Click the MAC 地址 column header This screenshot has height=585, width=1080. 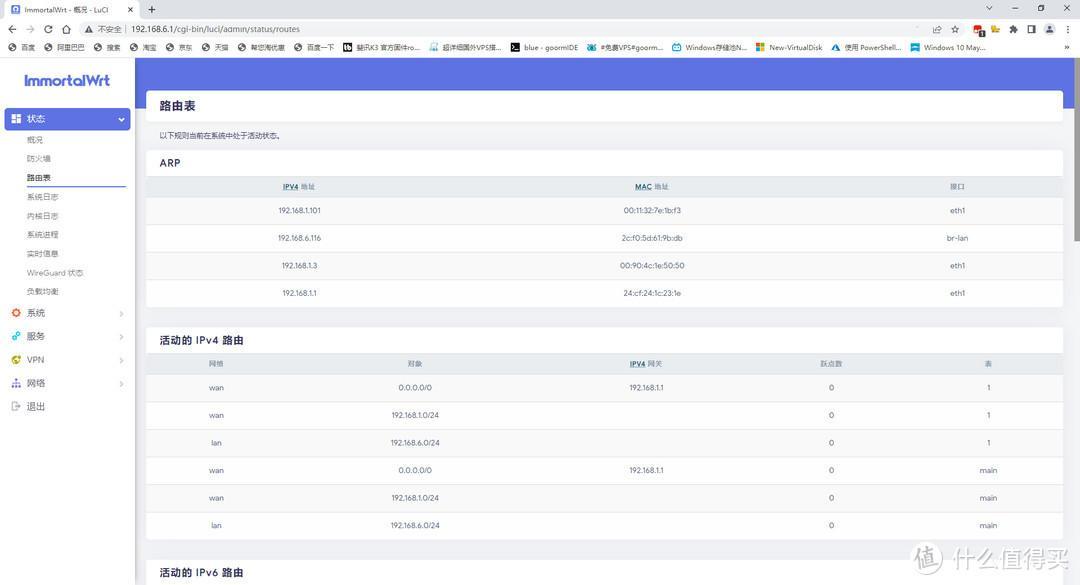coord(652,187)
